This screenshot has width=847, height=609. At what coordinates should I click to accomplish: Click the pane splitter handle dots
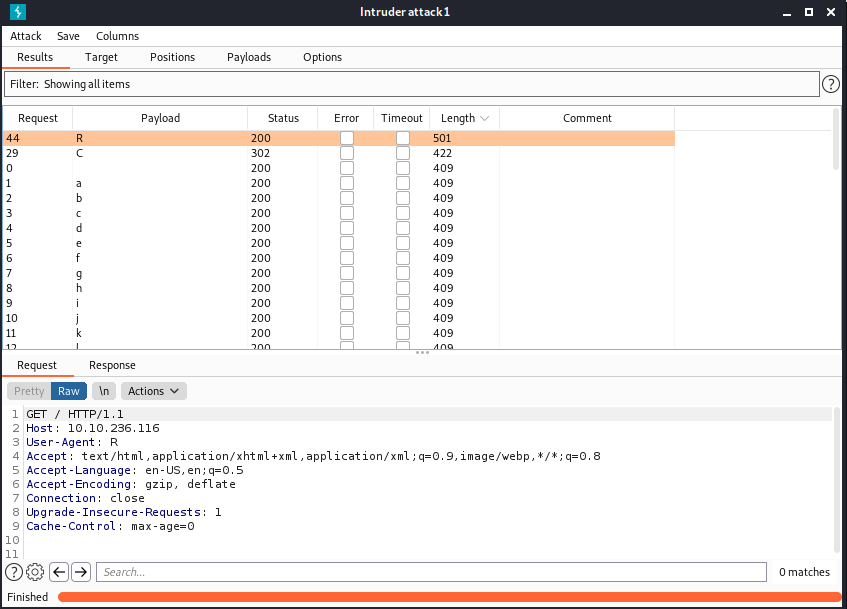click(x=422, y=352)
